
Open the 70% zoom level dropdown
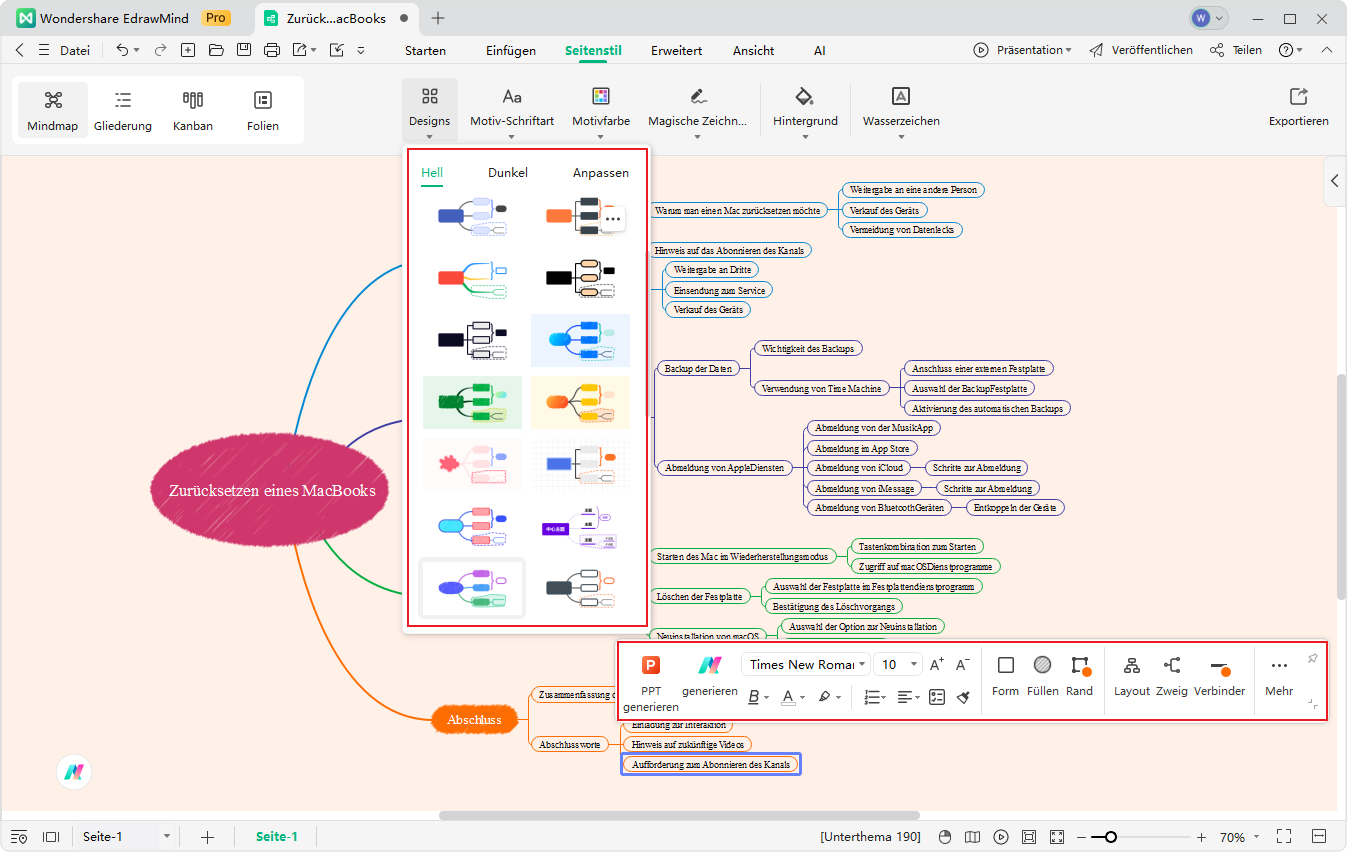(x=1239, y=837)
